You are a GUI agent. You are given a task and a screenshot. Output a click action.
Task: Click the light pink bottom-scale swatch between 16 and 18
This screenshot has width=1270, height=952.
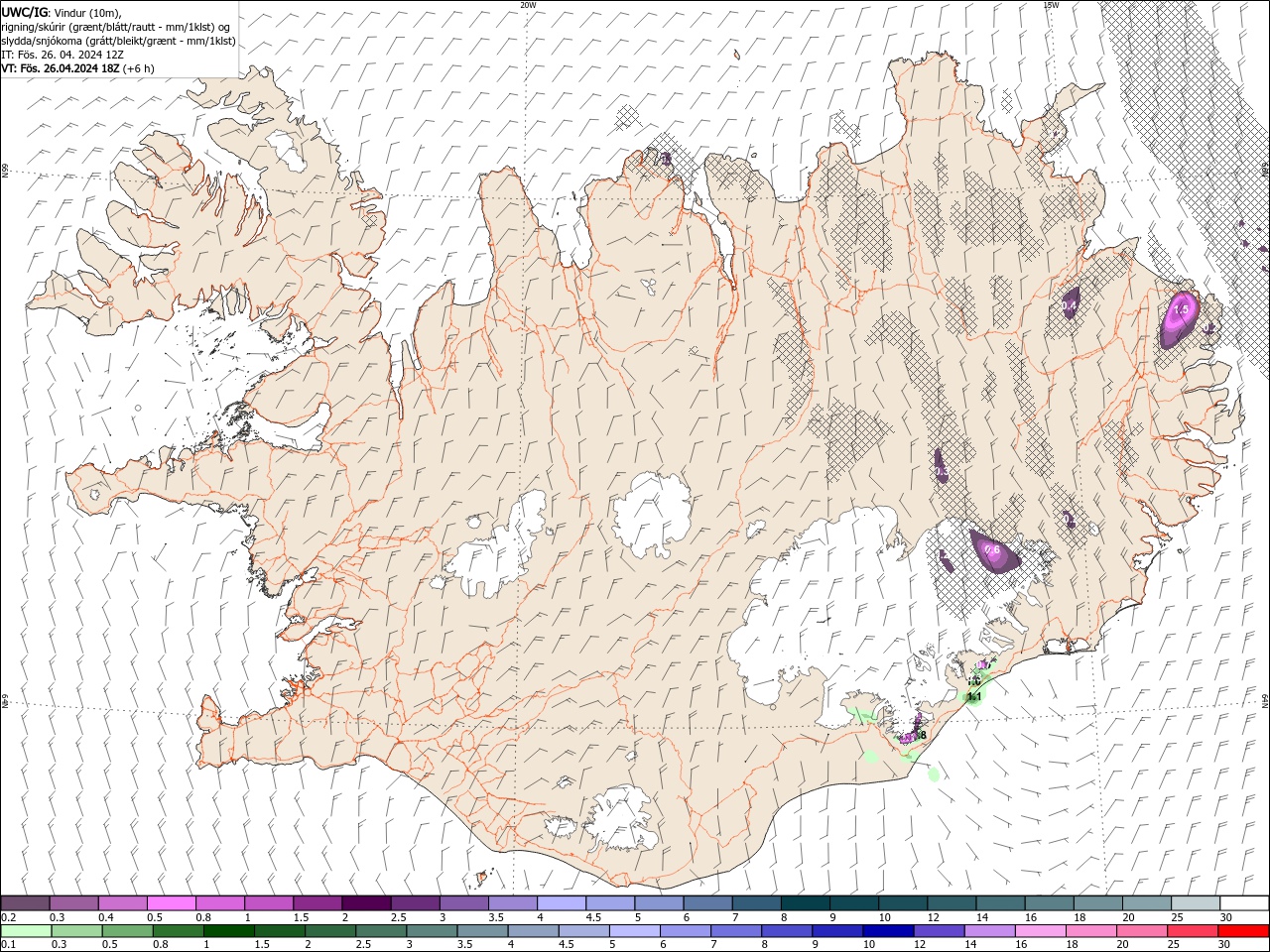point(1040,931)
